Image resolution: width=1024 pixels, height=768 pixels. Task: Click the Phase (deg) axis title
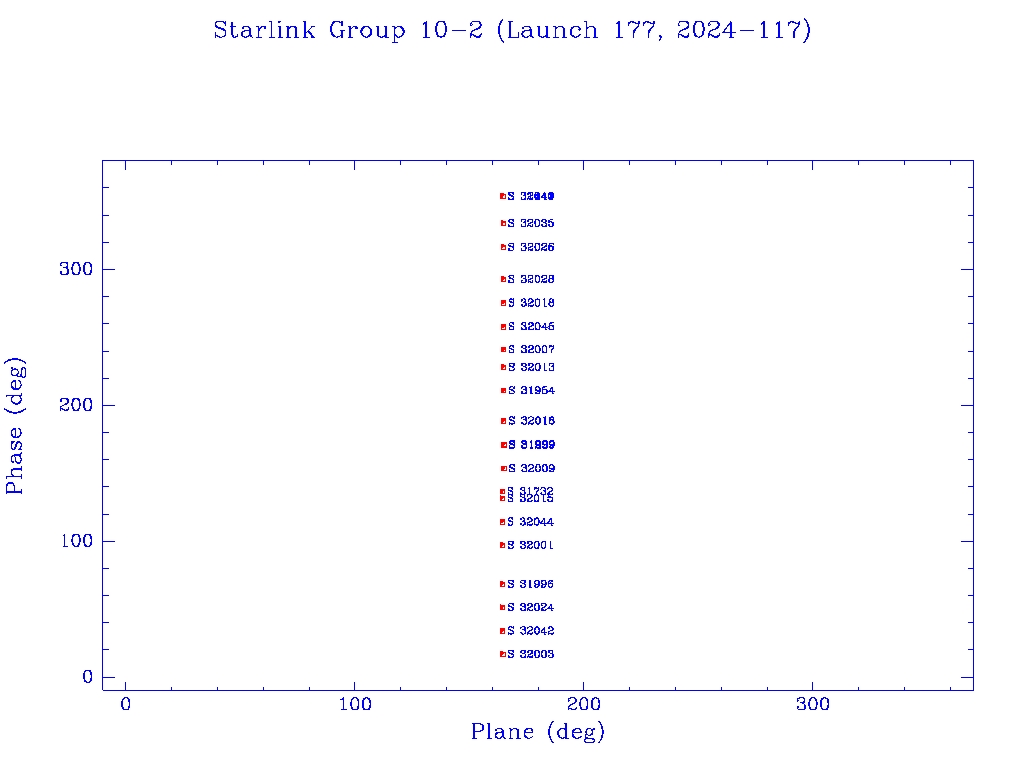[15, 426]
